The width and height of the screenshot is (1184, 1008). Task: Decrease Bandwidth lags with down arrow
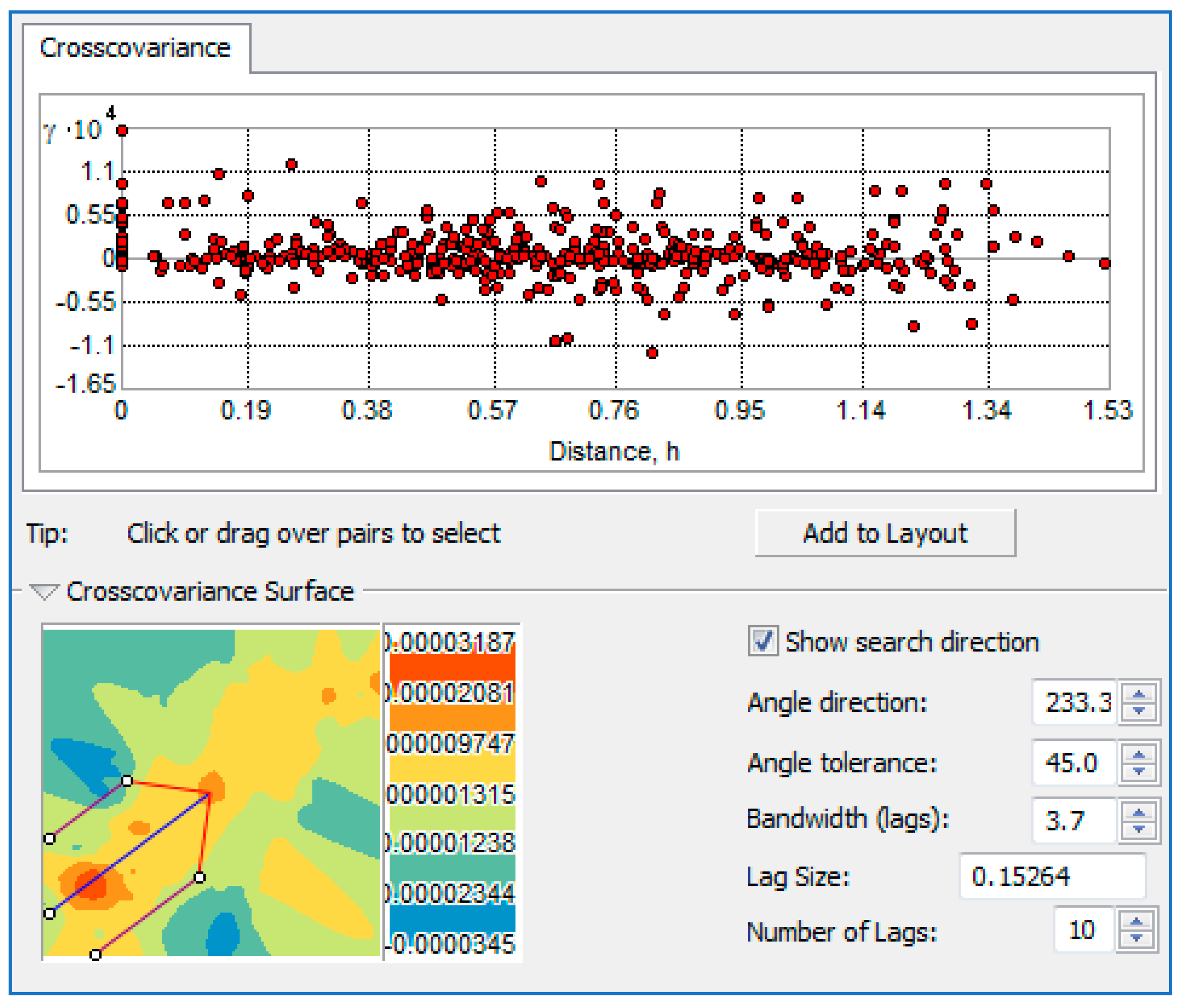tap(1138, 828)
